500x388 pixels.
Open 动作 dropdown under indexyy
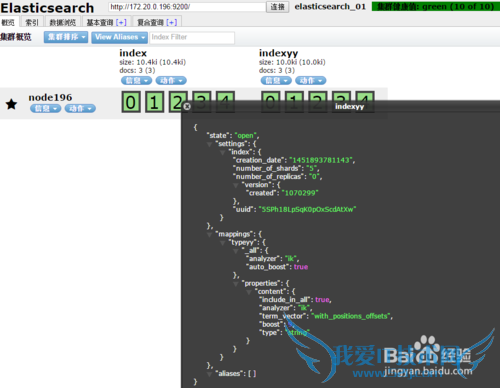[x=311, y=80]
